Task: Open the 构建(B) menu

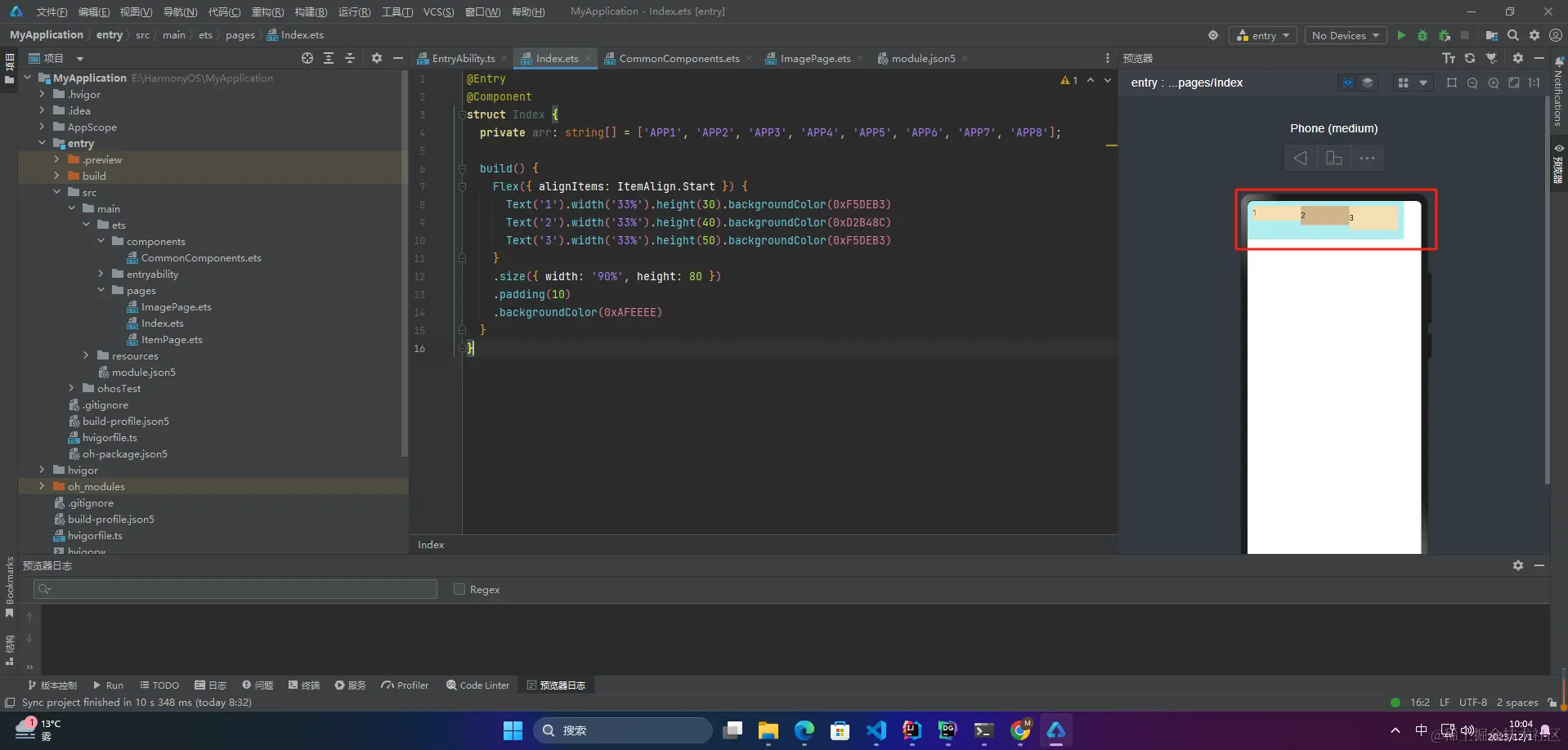Action: 311,11
